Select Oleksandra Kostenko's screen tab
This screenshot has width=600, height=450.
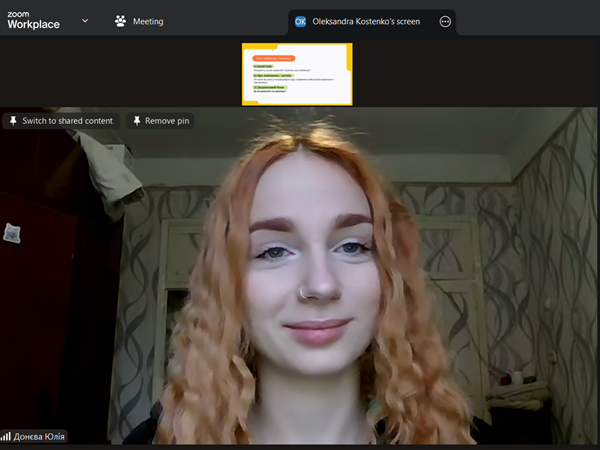tap(366, 21)
